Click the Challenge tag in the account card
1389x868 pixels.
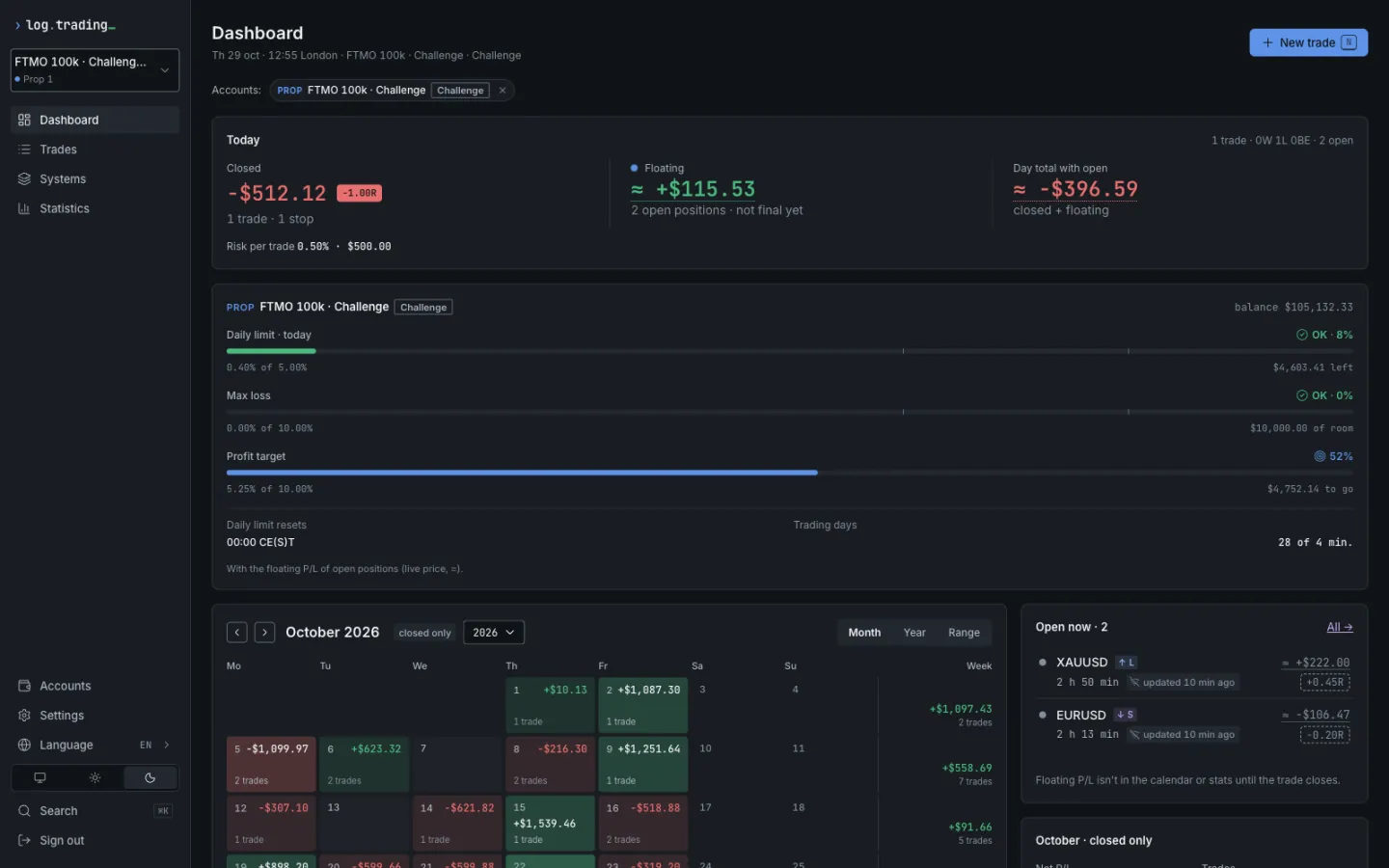point(423,308)
